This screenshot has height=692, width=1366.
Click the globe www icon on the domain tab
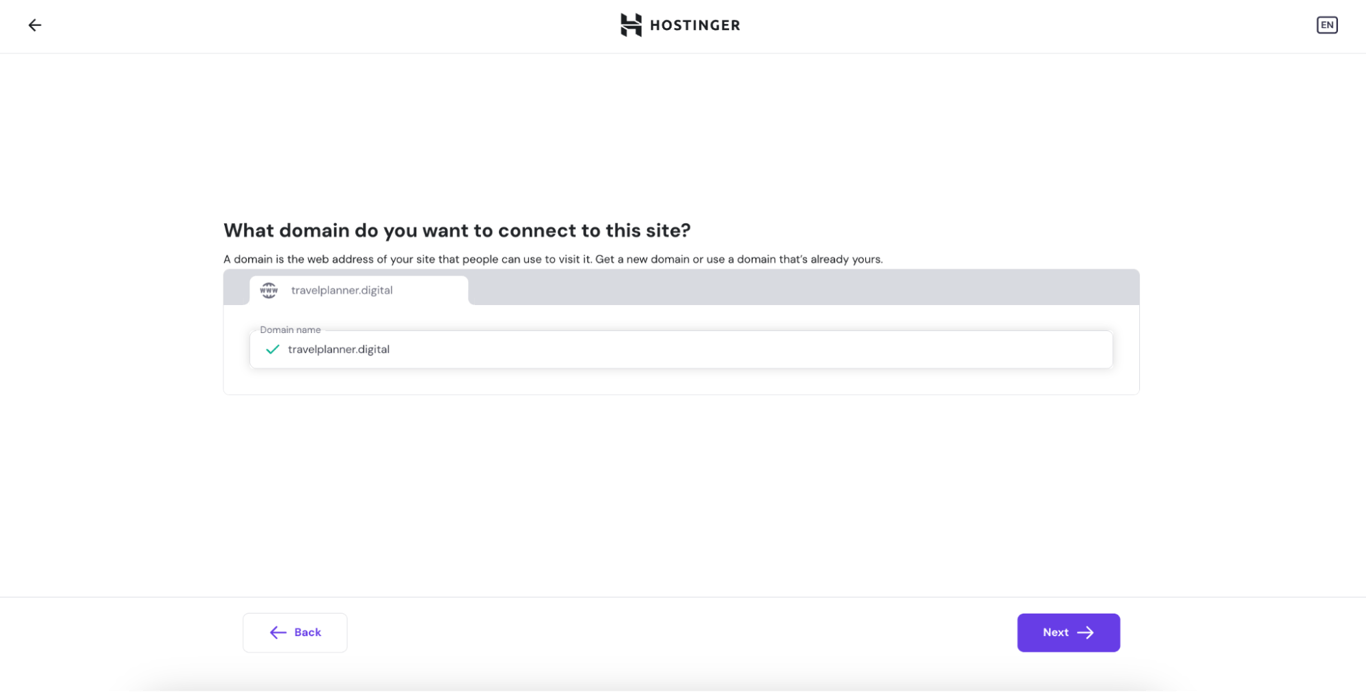(x=268, y=290)
